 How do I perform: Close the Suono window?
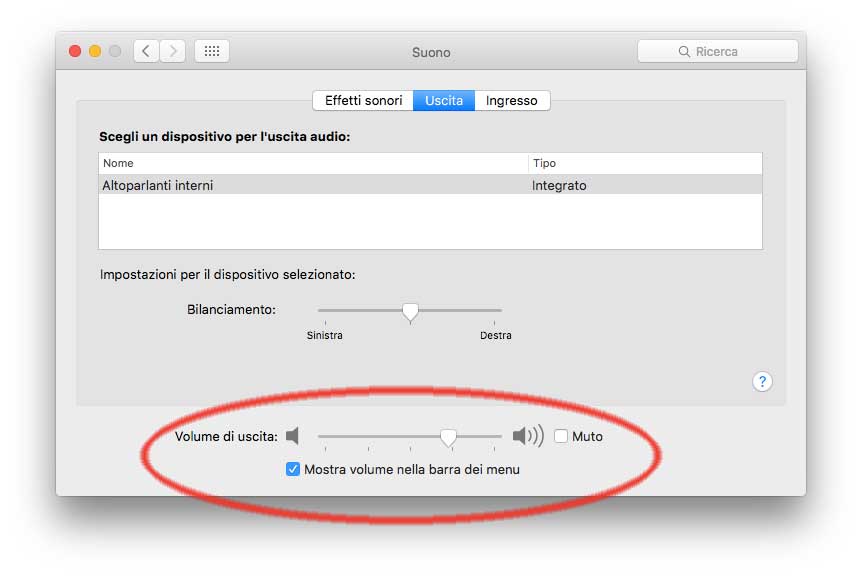[75, 51]
